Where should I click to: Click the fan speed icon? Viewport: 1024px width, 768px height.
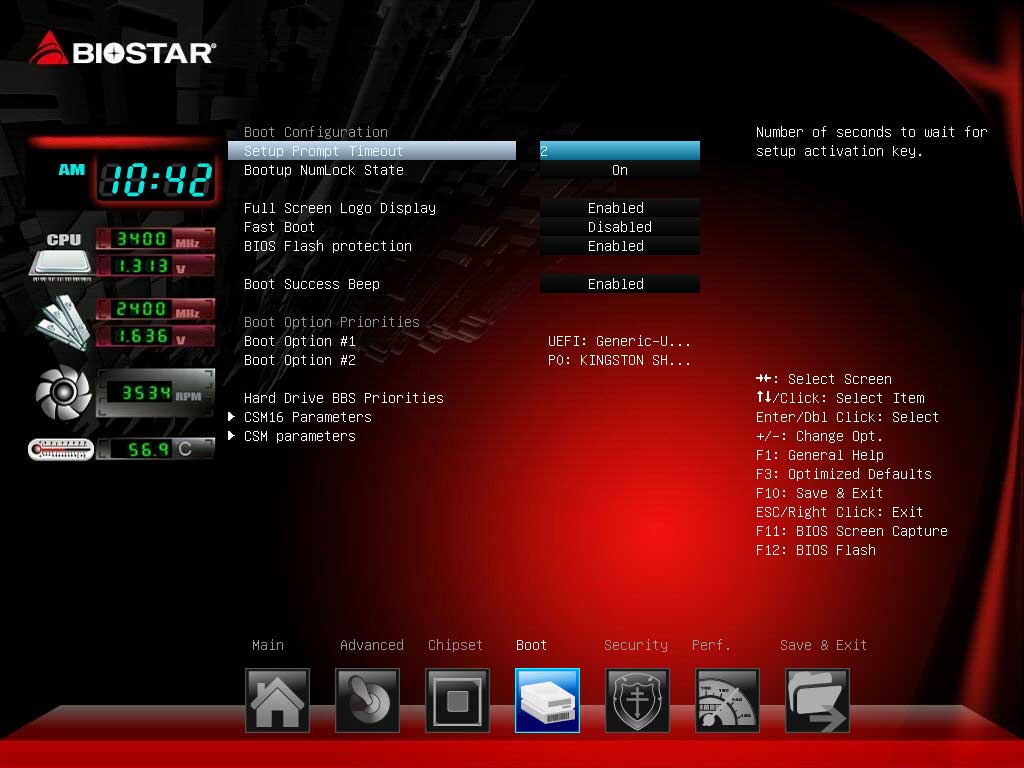point(63,392)
